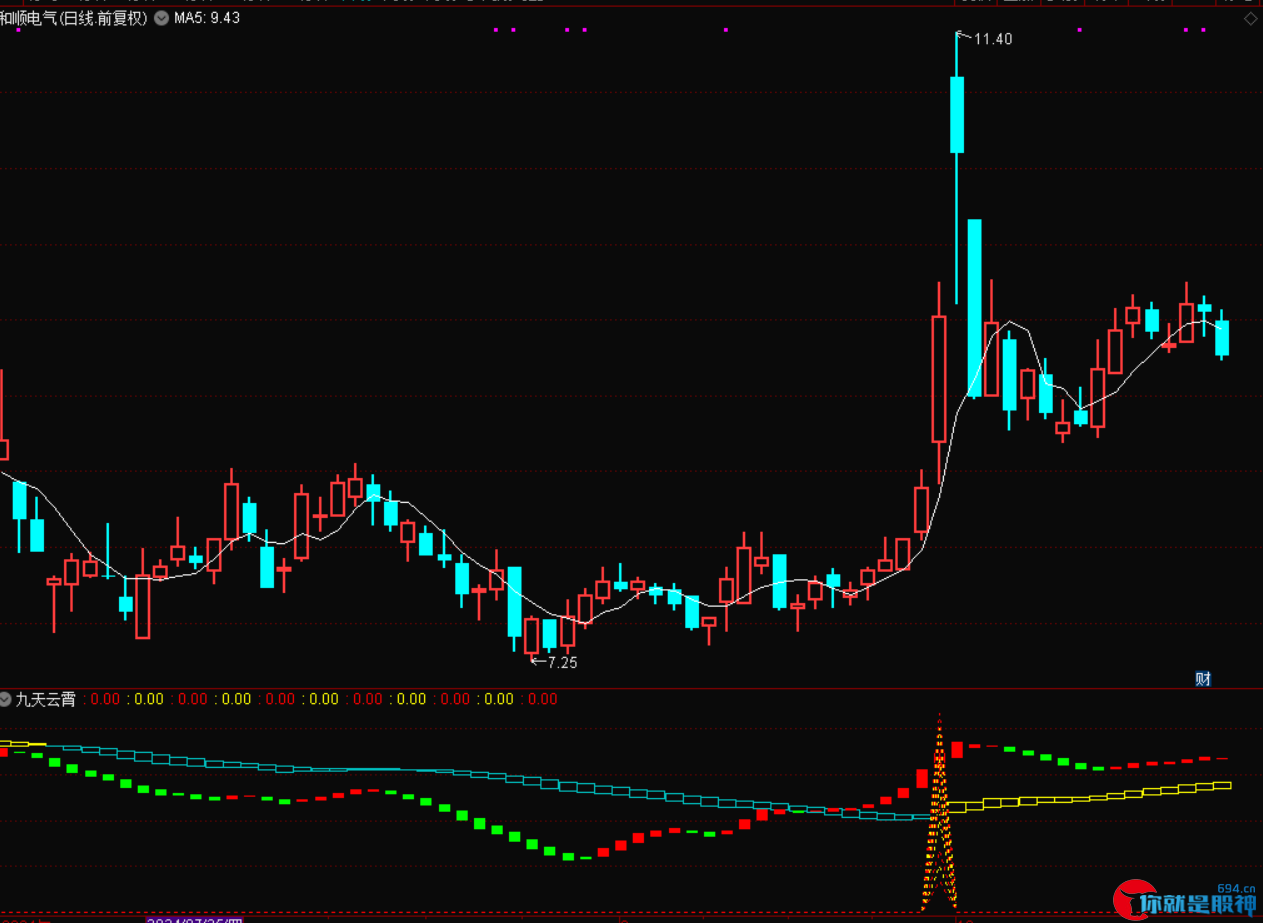The height and width of the screenshot is (923, 1263).
Task: Click the 7.25 low price label
Action: click(x=562, y=662)
